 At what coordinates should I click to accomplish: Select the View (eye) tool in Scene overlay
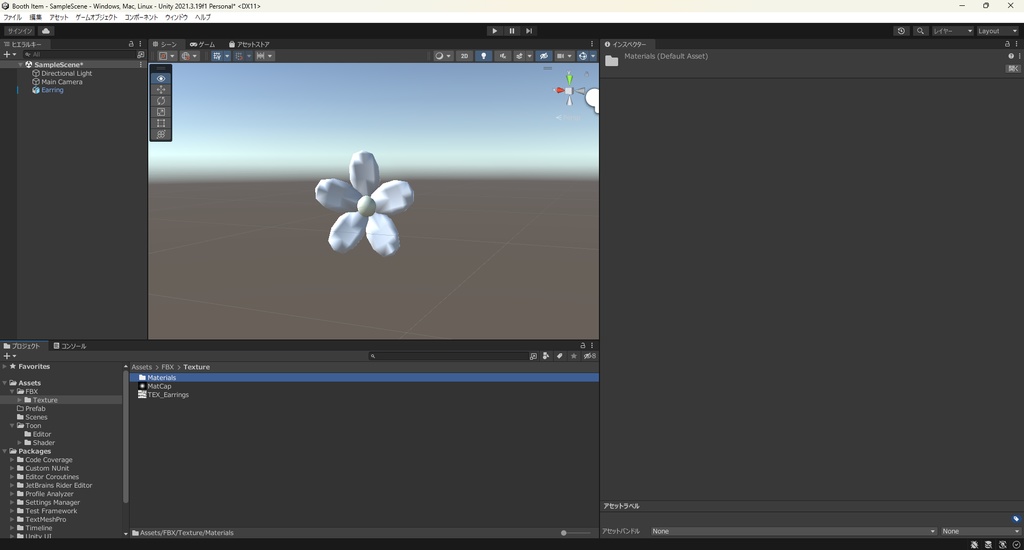[x=161, y=78]
